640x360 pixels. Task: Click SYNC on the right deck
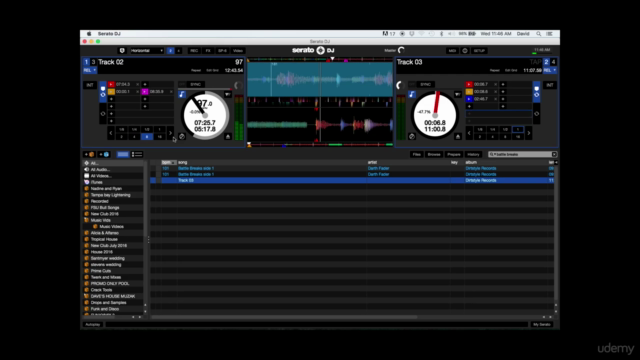click(425, 84)
